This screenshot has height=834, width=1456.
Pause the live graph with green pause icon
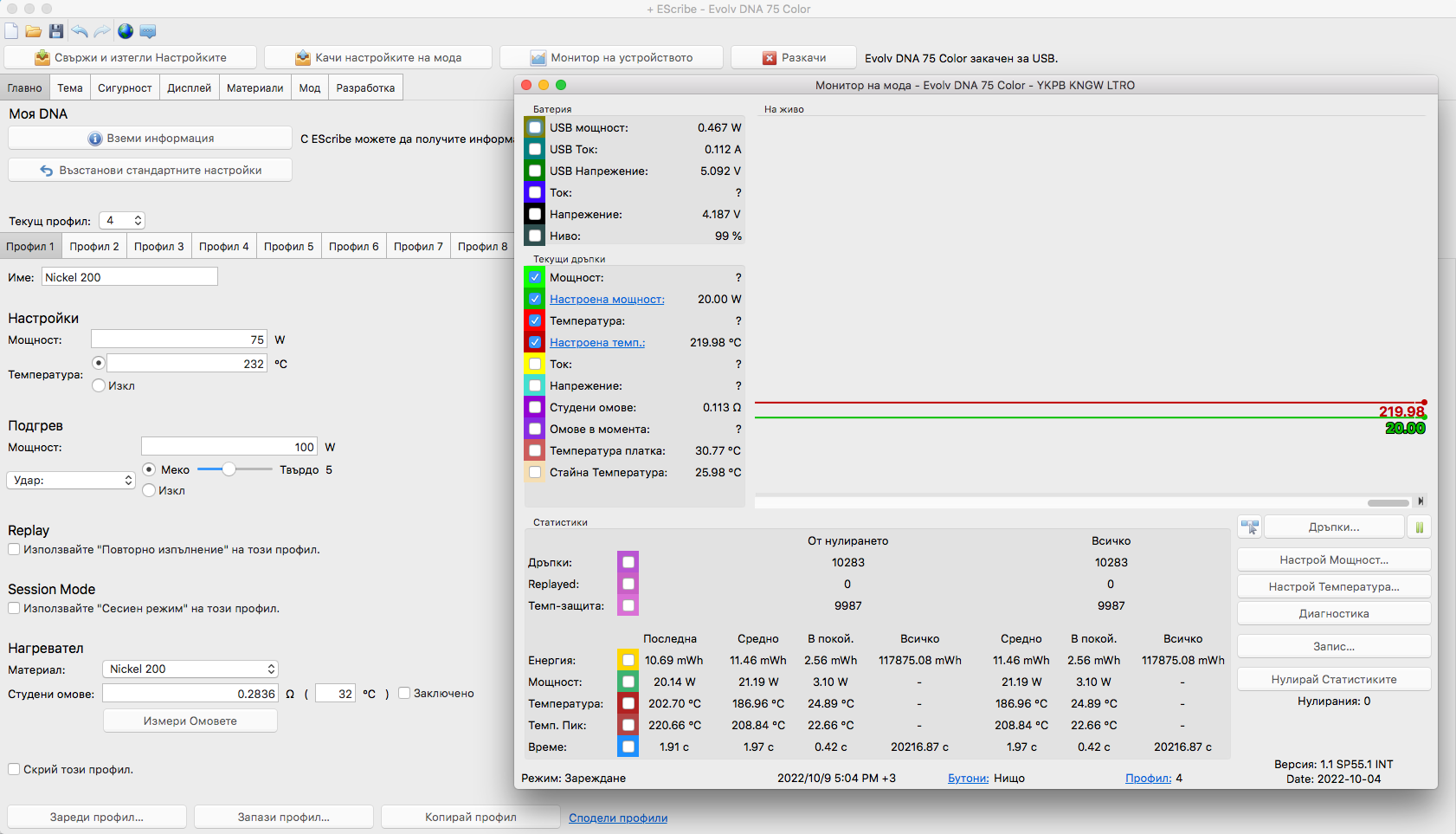tap(1420, 527)
